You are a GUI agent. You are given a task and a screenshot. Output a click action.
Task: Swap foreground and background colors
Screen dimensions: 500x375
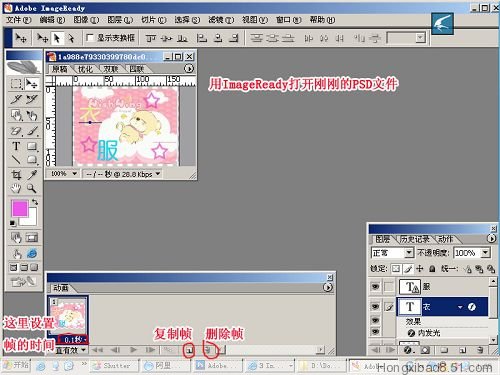[x=35, y=202]
